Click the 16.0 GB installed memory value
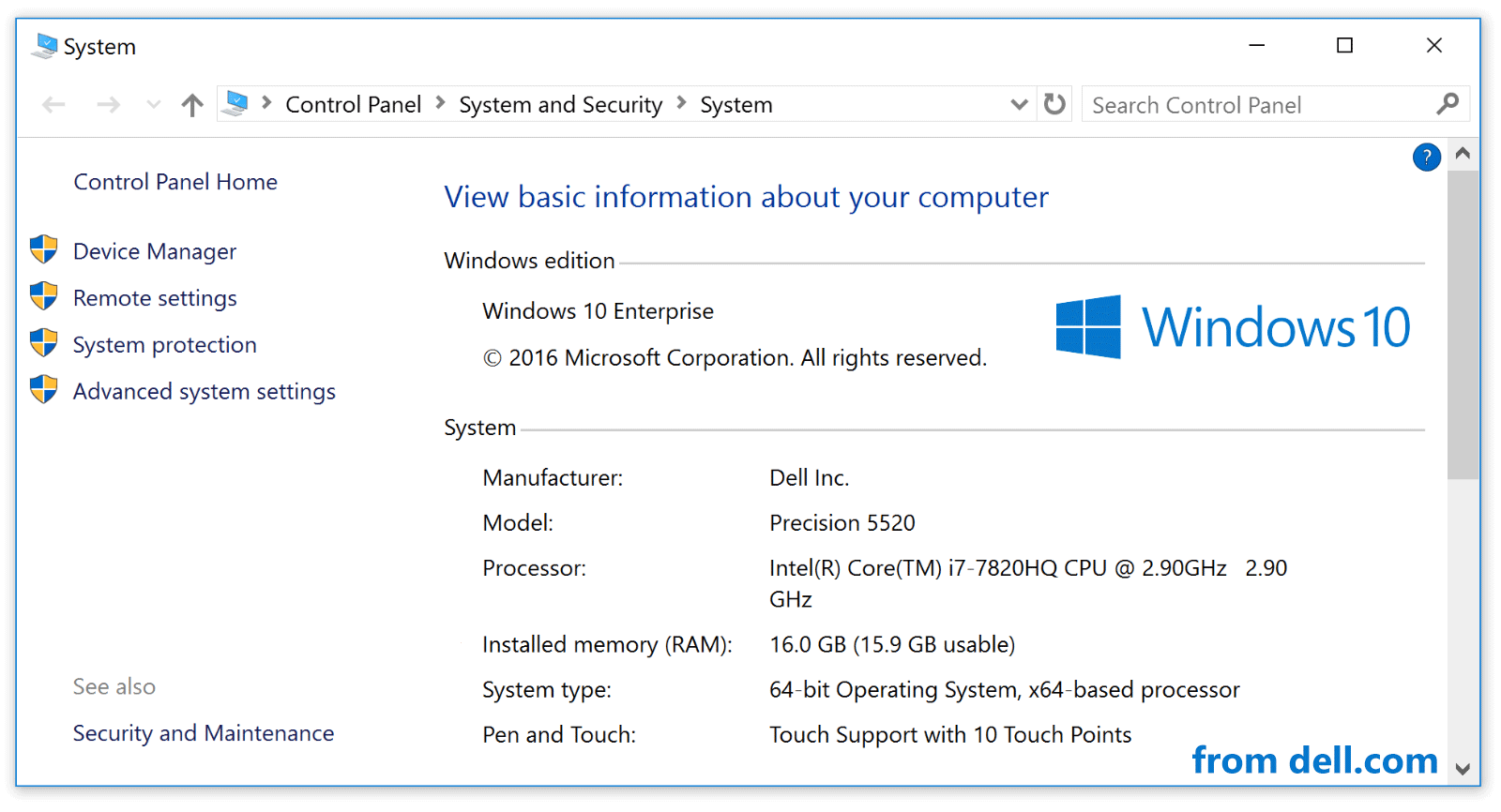 (892, 645)
